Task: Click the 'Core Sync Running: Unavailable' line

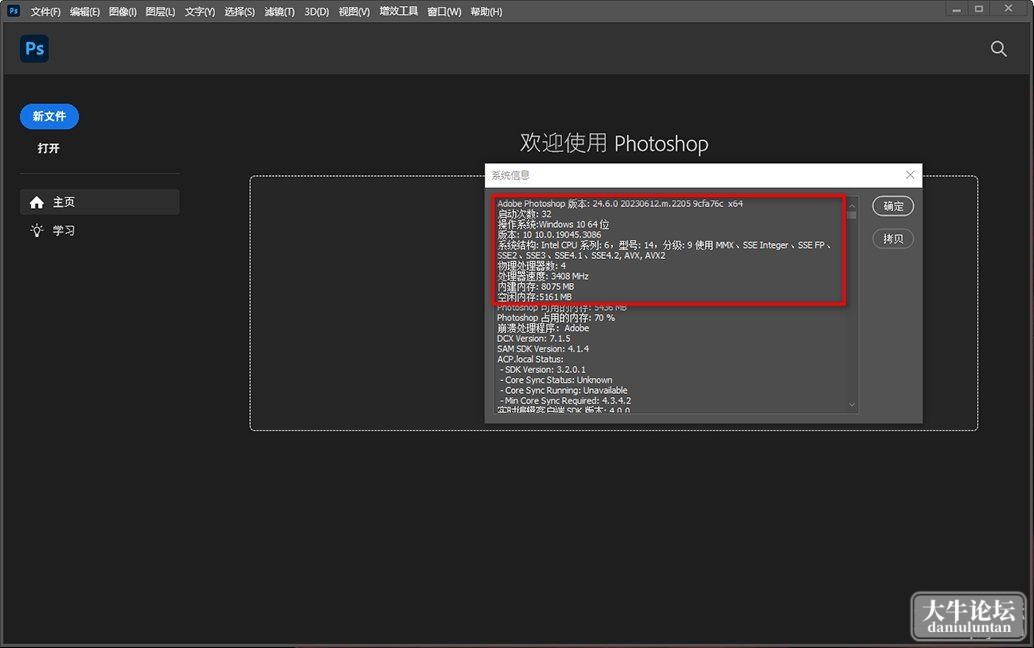Action: point(564,390)
